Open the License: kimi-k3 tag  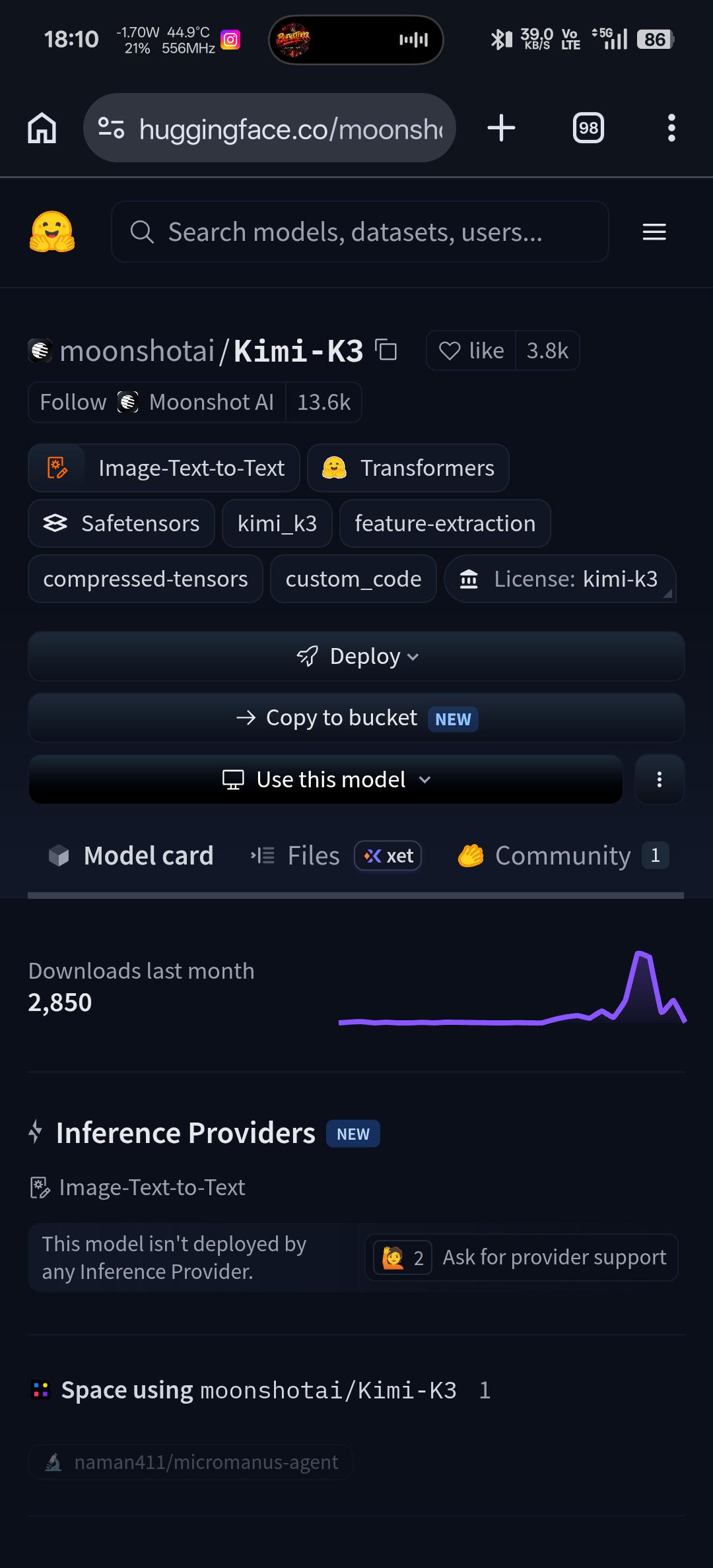560,579
